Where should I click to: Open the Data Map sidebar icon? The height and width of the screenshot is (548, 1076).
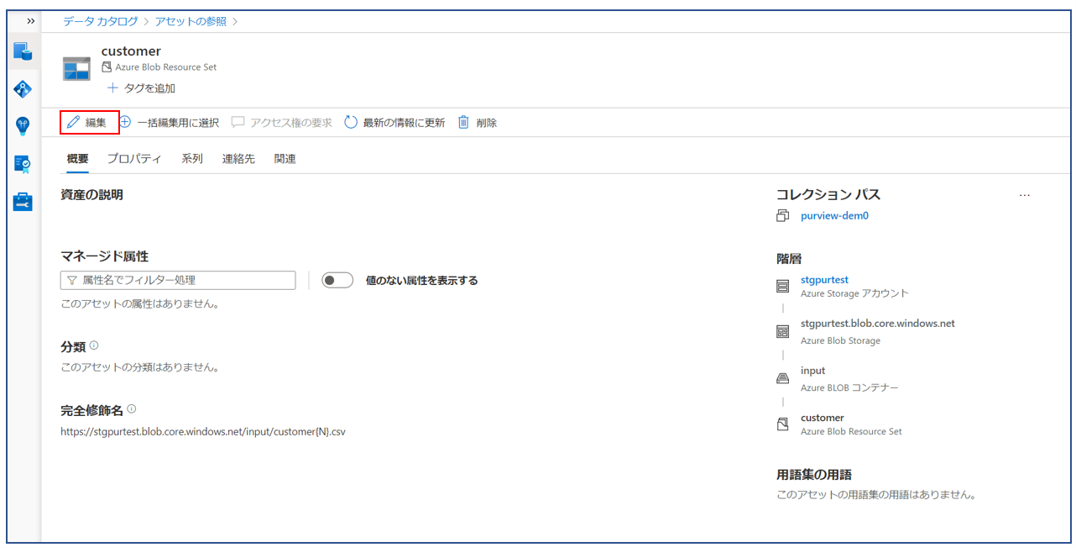pos(23,89)
